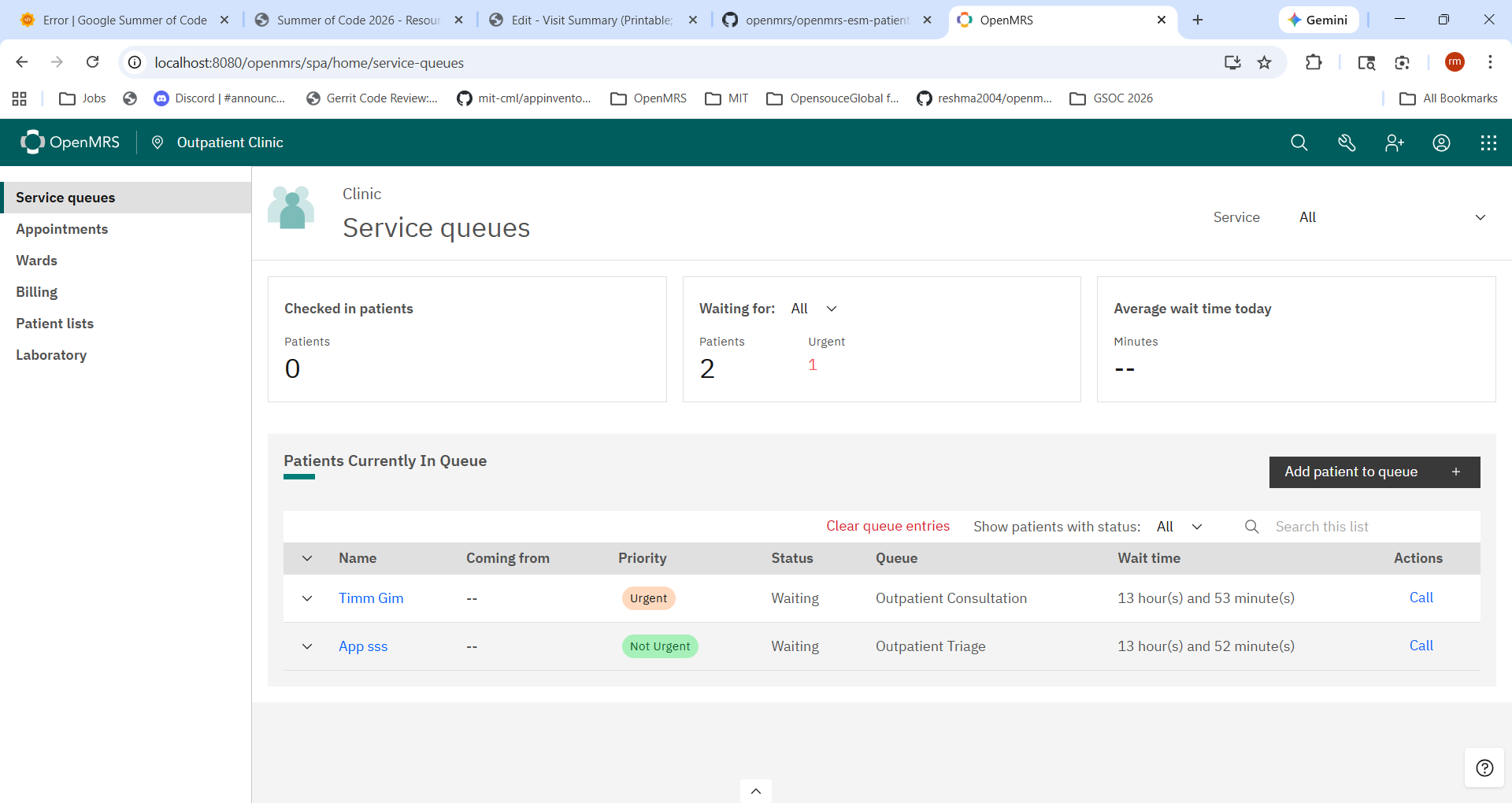Open the Service filter dropdown
This screenshot has height=803, width=1512.
click(1392, 217)
